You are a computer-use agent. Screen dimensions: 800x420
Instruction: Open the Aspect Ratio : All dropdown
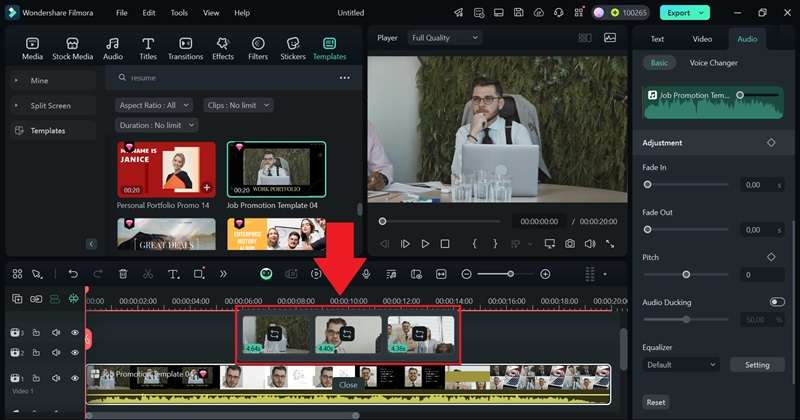click(154, 105)
